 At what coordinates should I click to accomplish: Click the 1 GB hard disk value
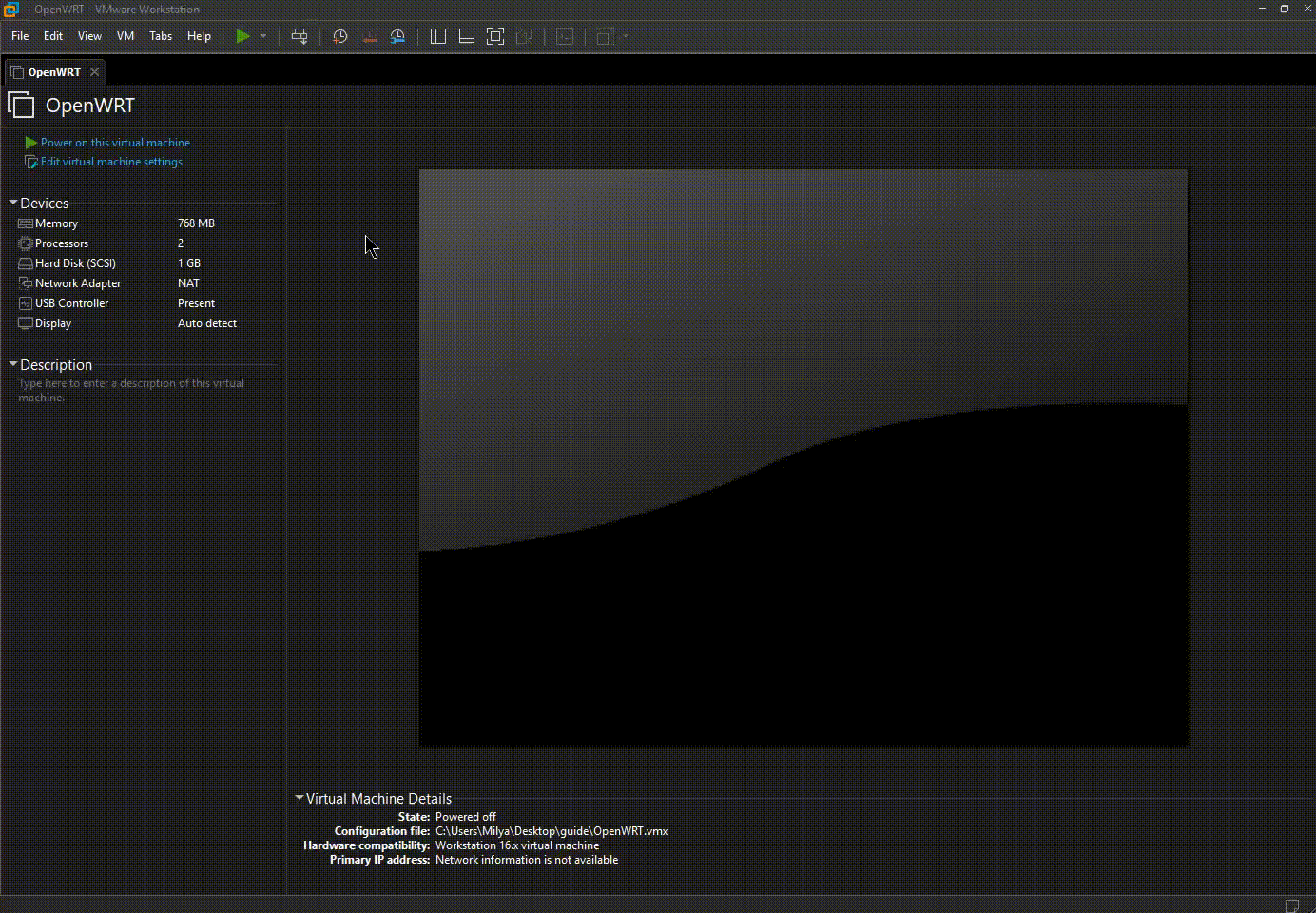coord(189,263)
